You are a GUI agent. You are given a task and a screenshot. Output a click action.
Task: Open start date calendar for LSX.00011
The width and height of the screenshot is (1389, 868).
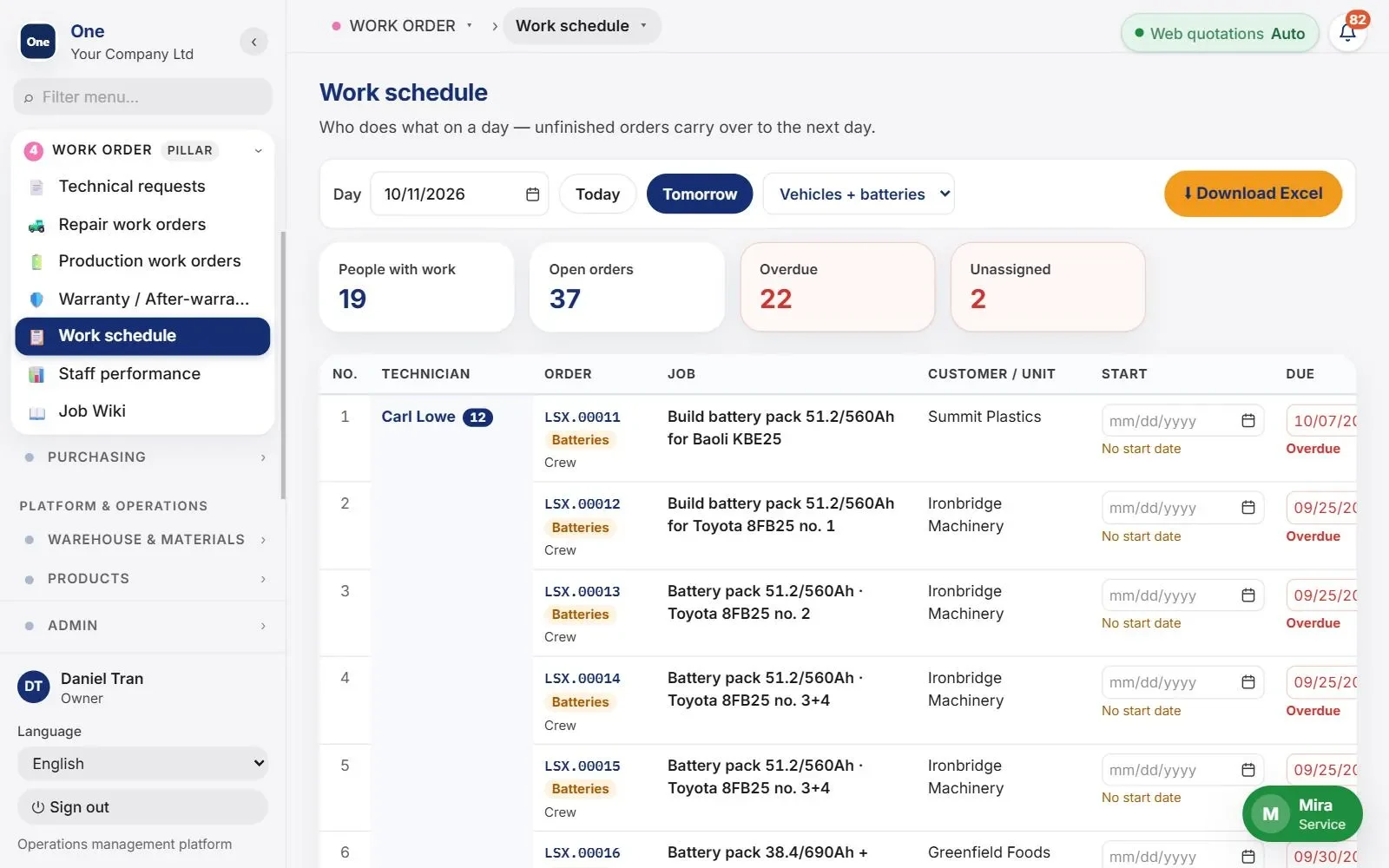[1248, 421]
